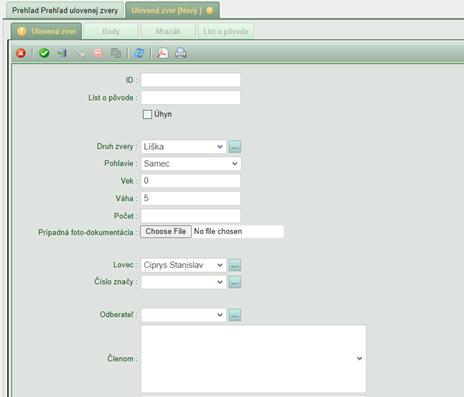
Task: Expand the Členom list dropdown arrow
Action: click(359, 359)
